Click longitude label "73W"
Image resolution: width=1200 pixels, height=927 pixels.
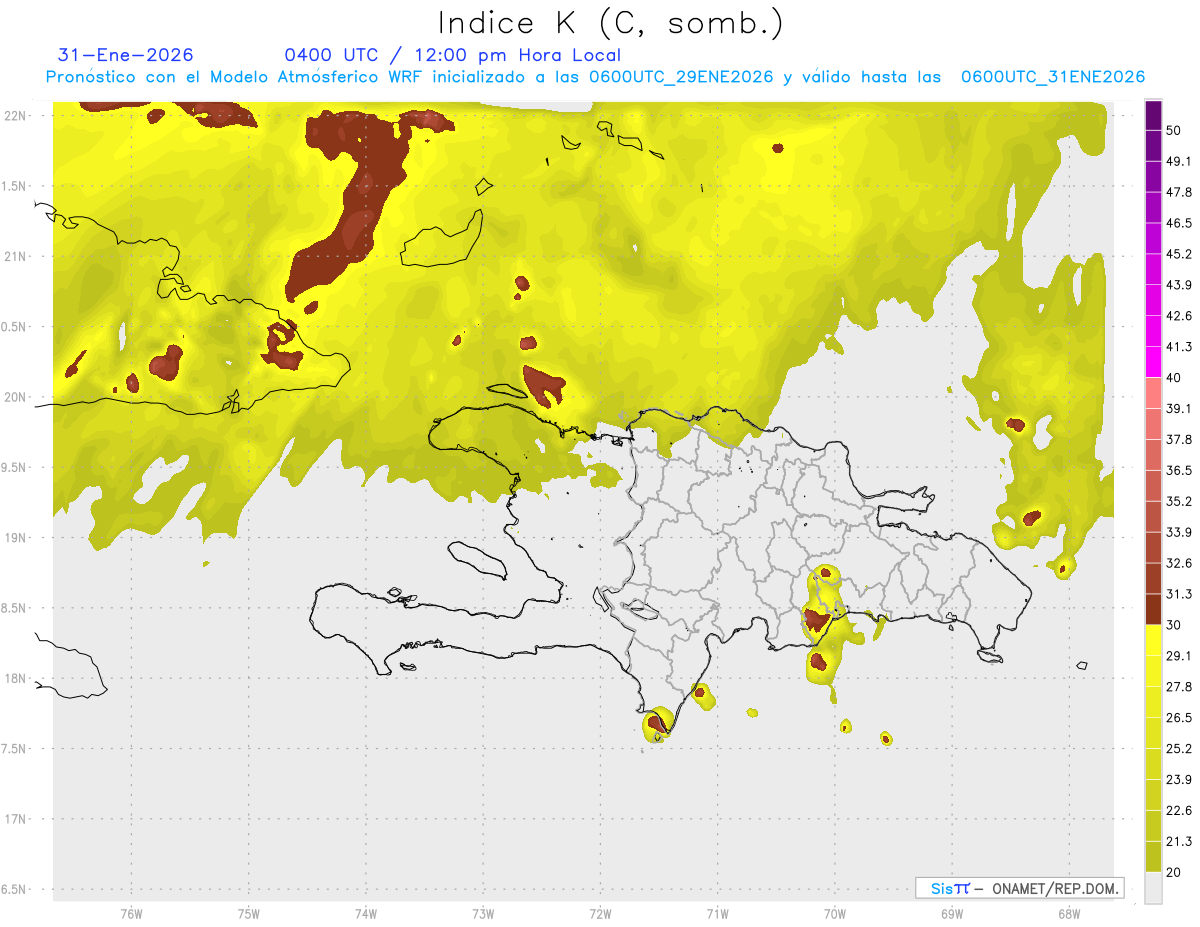click(x=483, y=913)
